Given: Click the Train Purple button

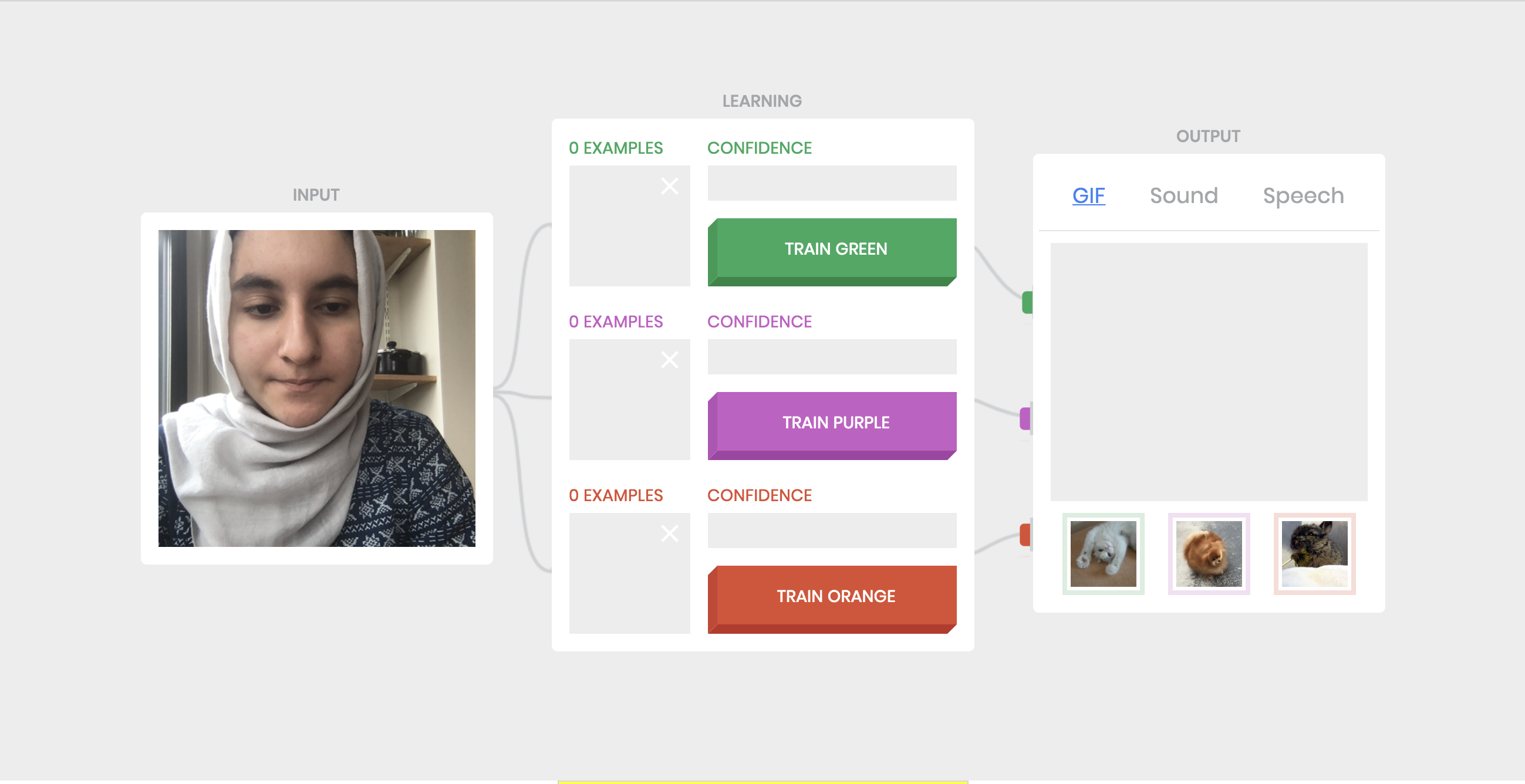Looking at the screenshot, I should point(834,422).
